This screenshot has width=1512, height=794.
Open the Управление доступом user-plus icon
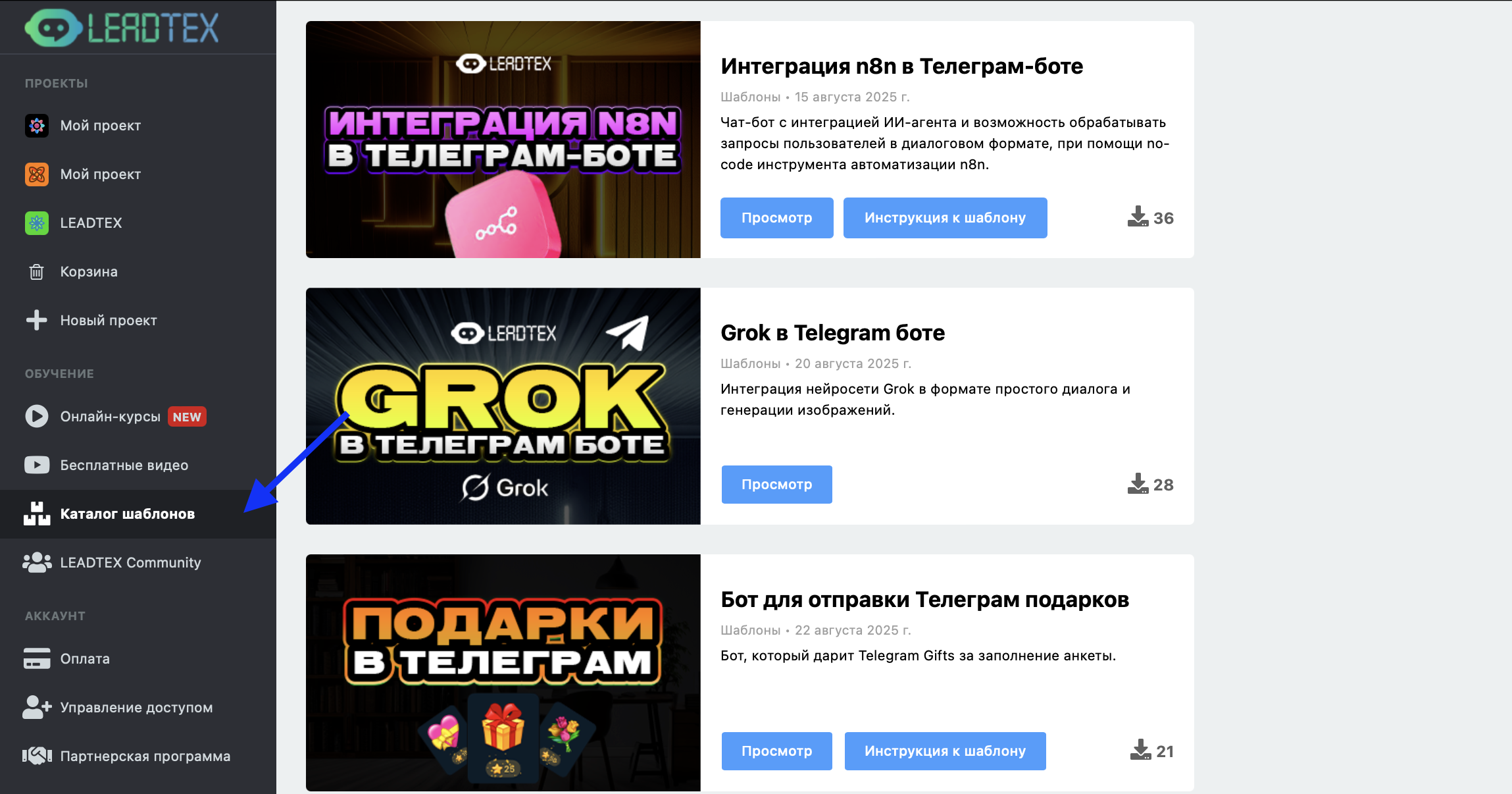click(x=37, y=707)
